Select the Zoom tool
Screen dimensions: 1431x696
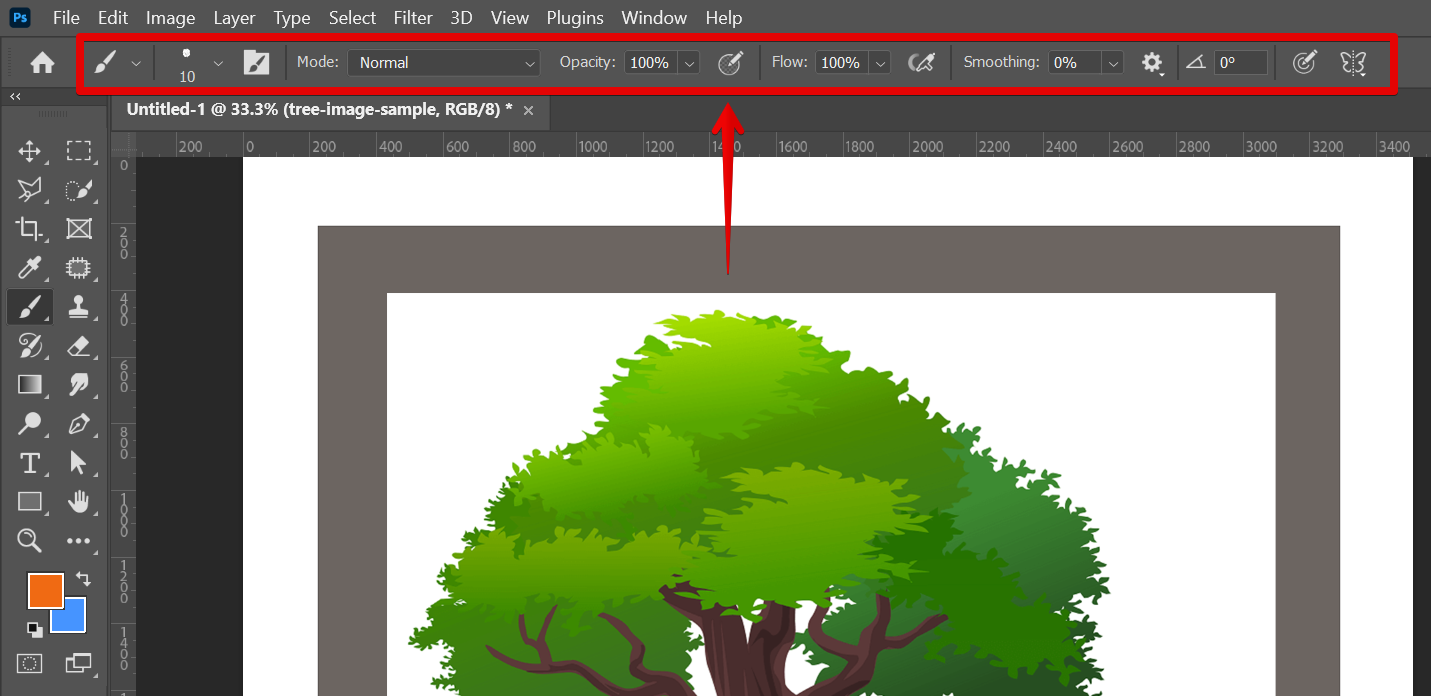[30, 541]
